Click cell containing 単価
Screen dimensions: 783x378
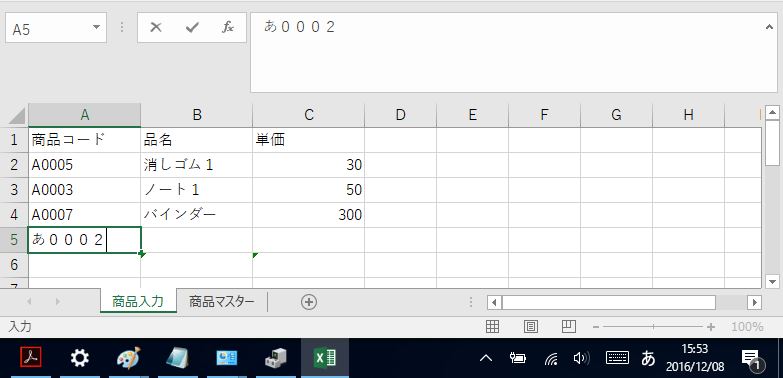point(309,140)
